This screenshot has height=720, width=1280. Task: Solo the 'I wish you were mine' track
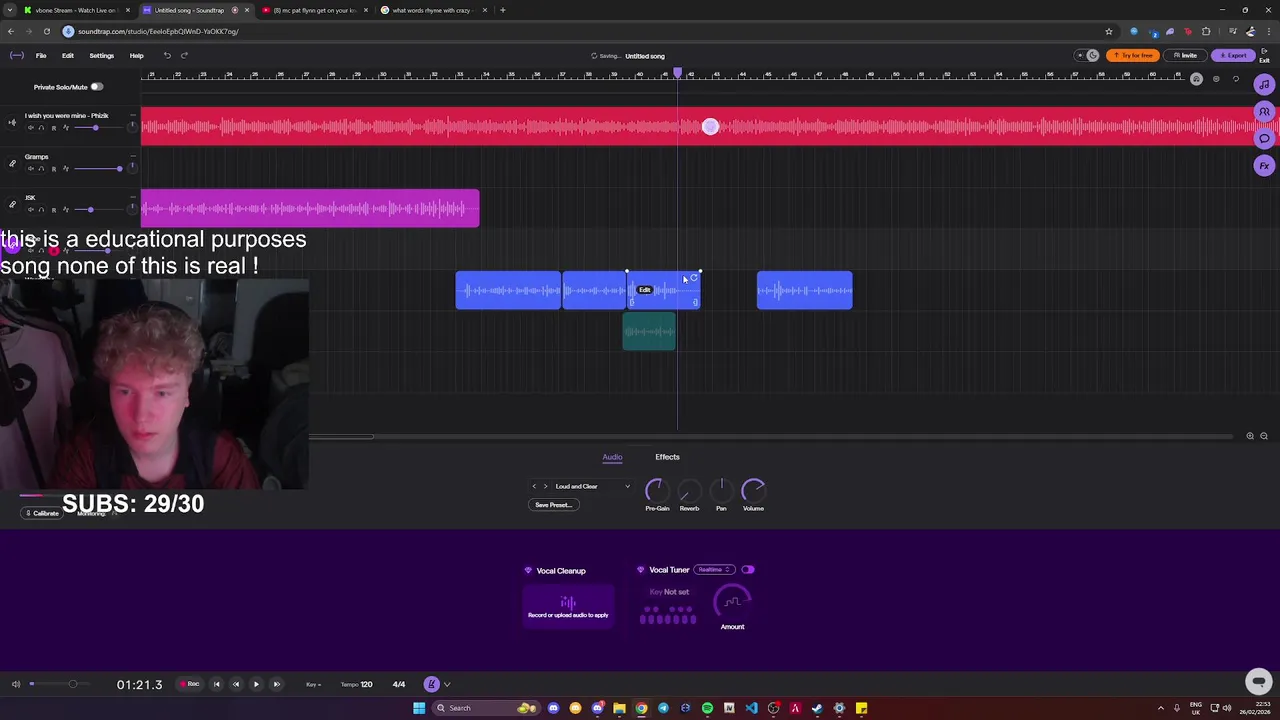click(41, 127)
